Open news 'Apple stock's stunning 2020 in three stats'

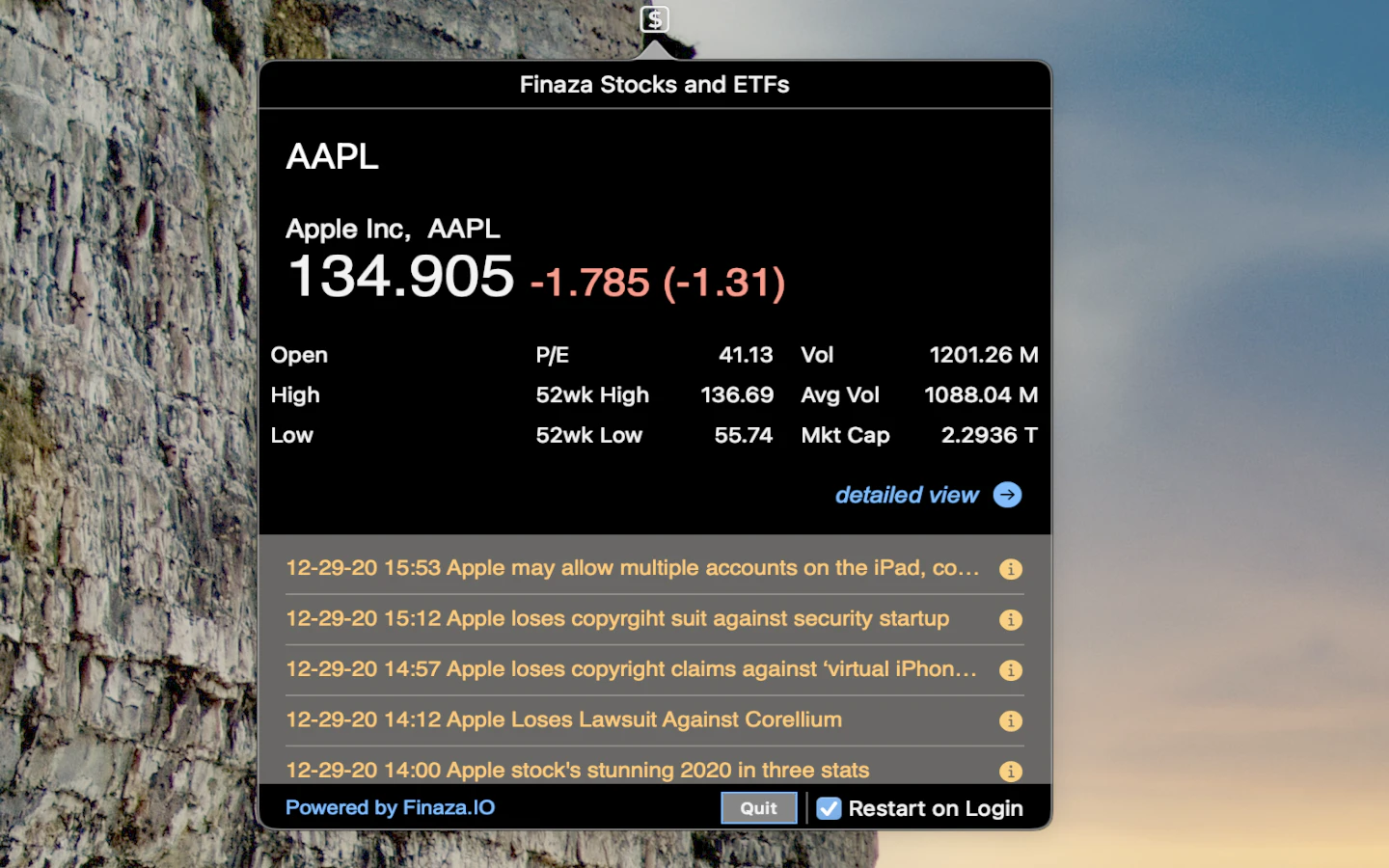click(x=578, y=770)
